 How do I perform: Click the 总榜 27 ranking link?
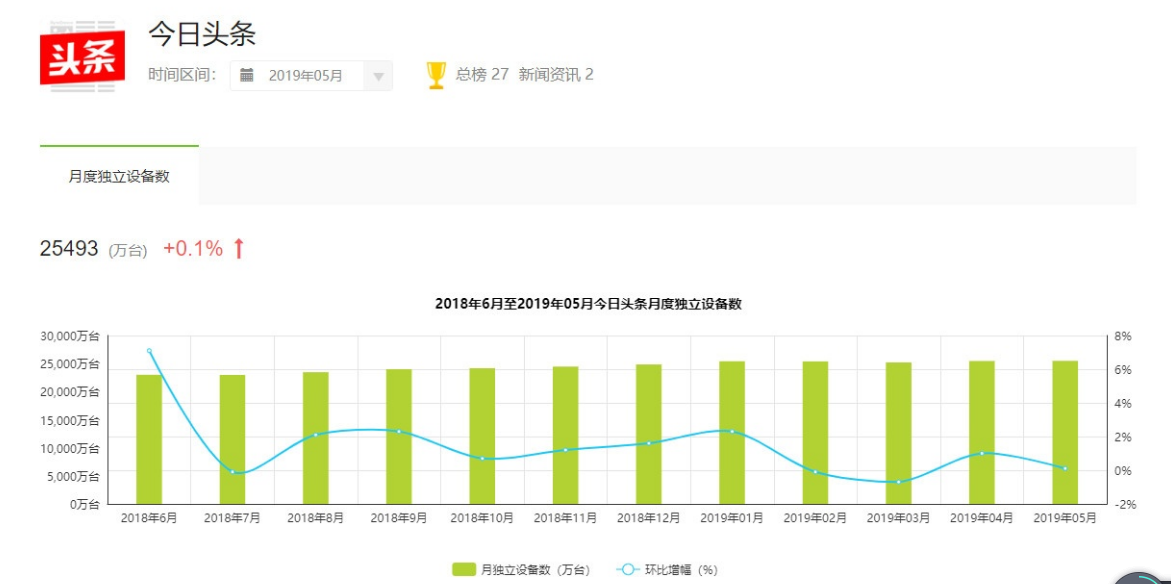[x=482, y=75]
